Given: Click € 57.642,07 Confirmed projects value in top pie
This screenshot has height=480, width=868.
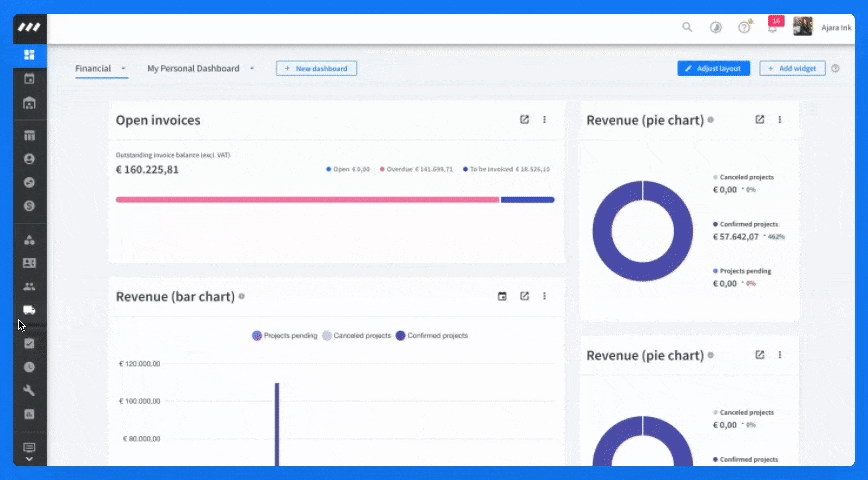Looking at the screenshot, I should [x=736, y=237].
